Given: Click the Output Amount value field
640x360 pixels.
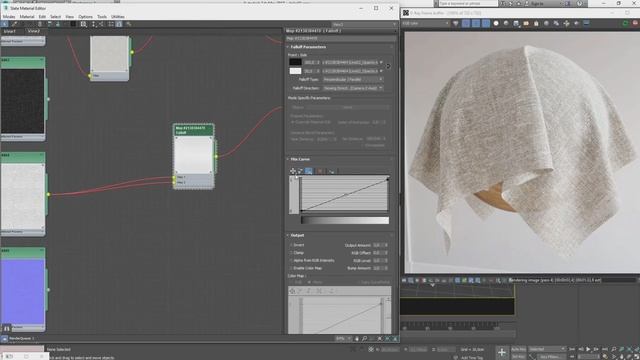Looking at the screenshot, I should click(378, 245).
